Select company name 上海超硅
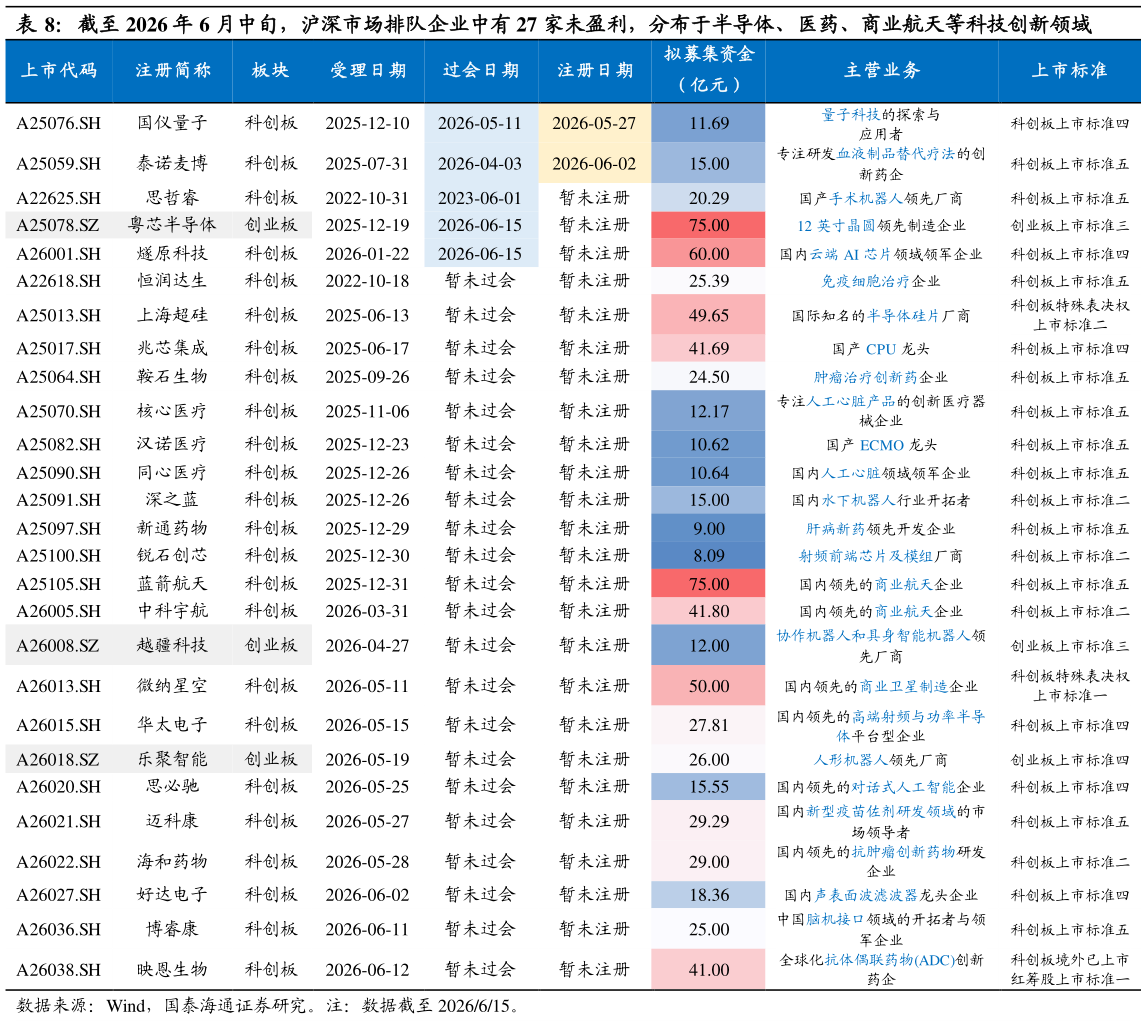Image resolution: width=1146 pixels, height=1026 pixels. 172,316
